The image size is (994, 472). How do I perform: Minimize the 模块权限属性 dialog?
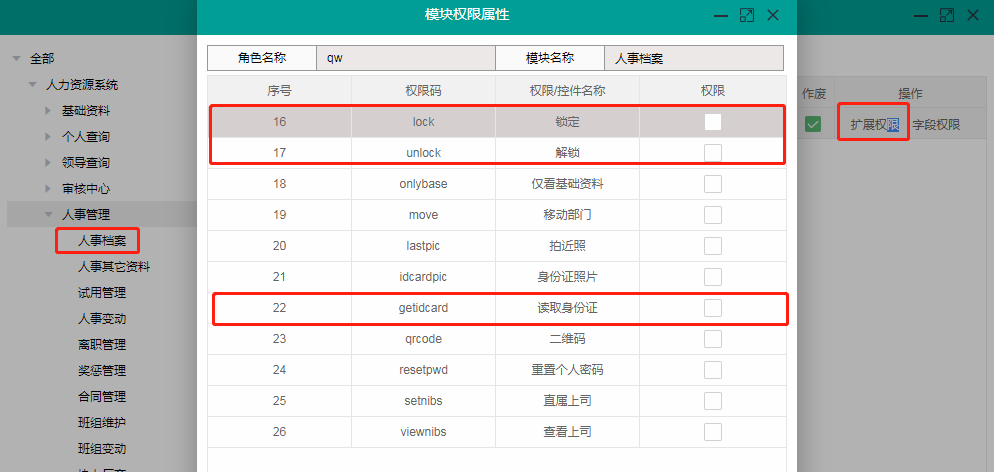click(720, 15)
